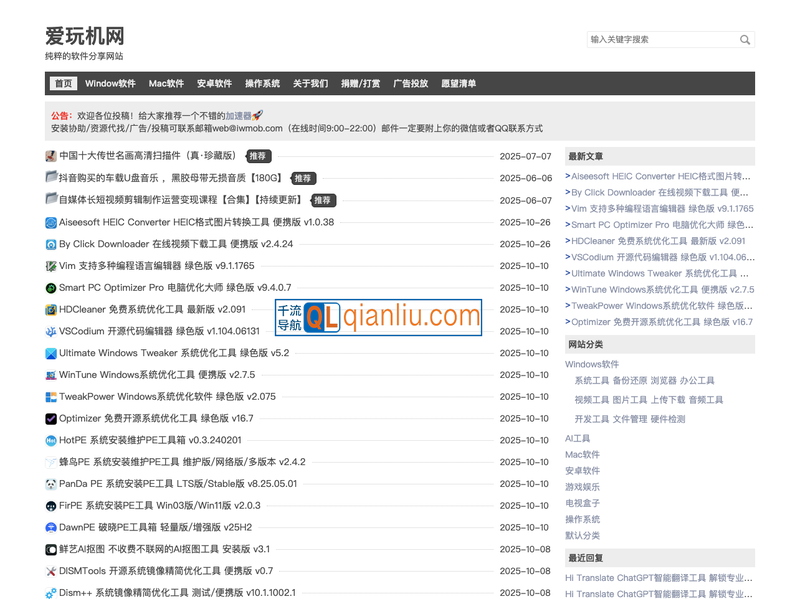Click the Smart PC Optimizer icon
This screenshot has height=599, width=800.
(51, 288)
